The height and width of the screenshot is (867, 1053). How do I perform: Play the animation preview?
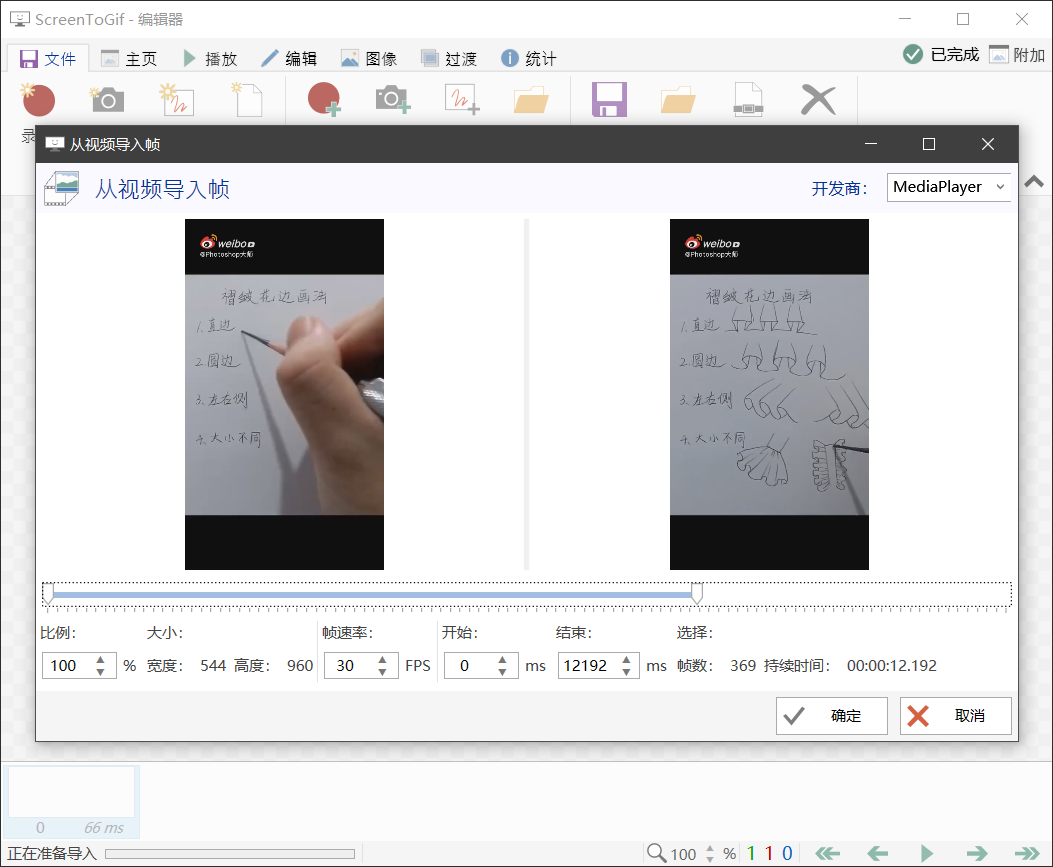coord(927,854)
